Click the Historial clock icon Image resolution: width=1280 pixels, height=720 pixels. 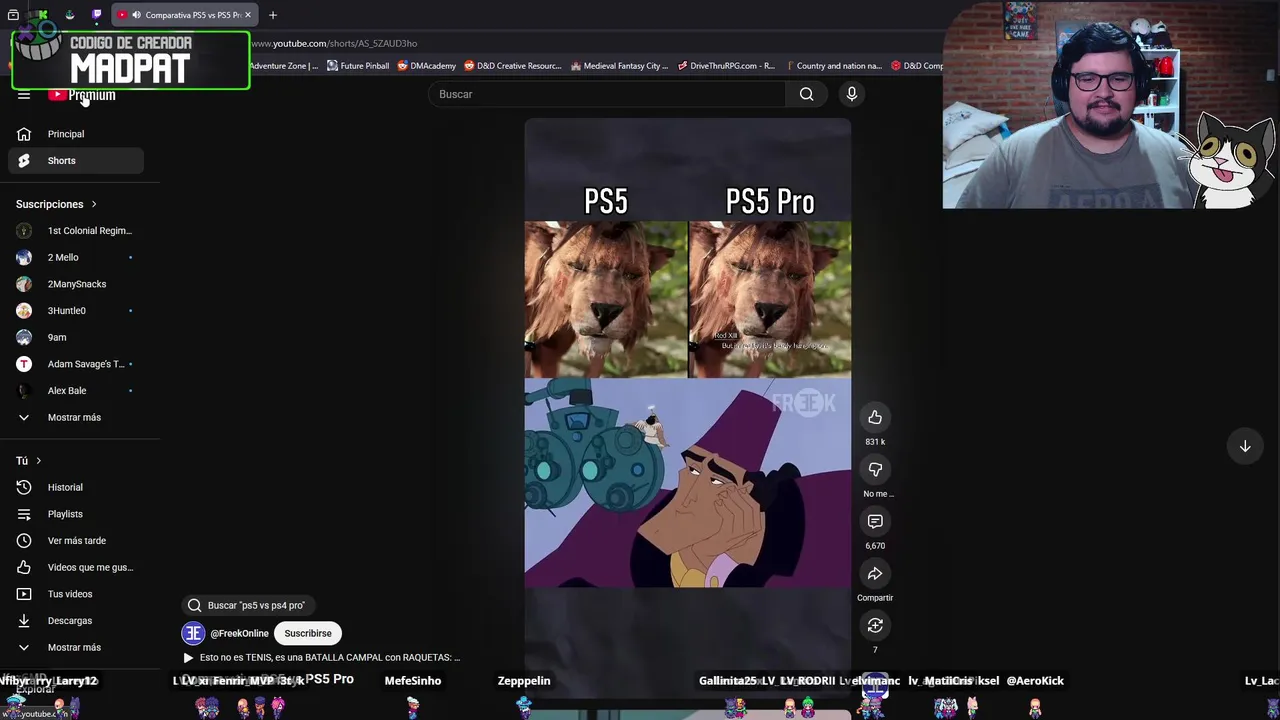[x=24, y=487]
